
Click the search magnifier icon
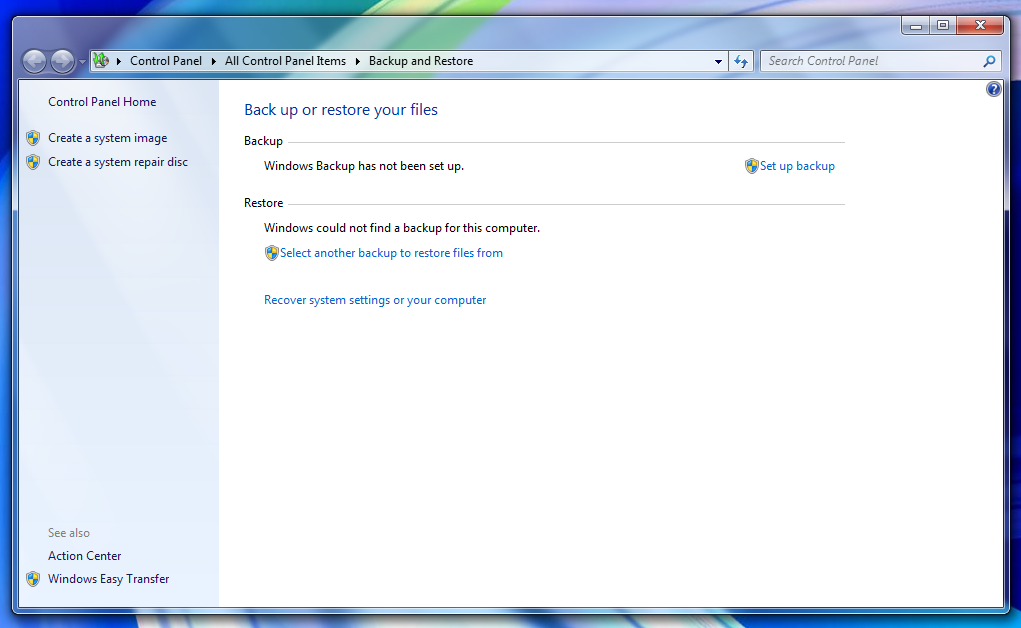[990, 61]
